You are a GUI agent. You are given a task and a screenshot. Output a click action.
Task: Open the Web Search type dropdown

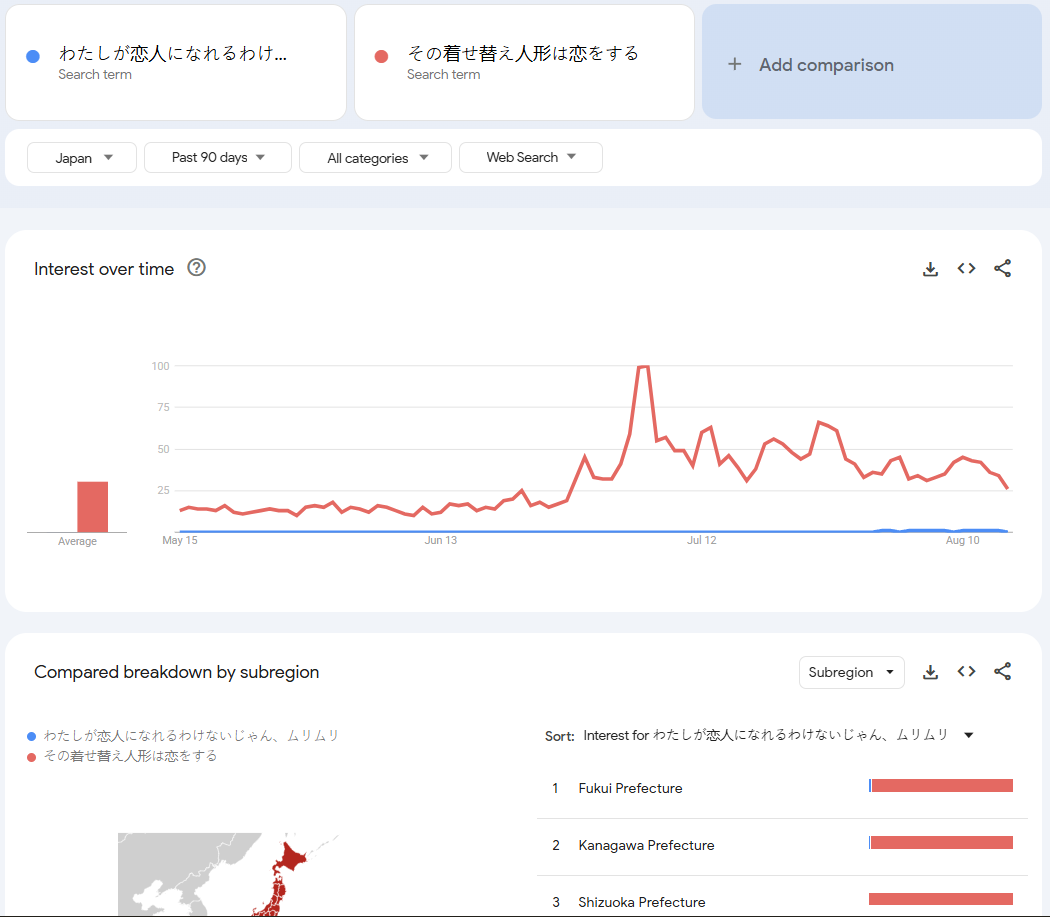click(x=530, y=157)
